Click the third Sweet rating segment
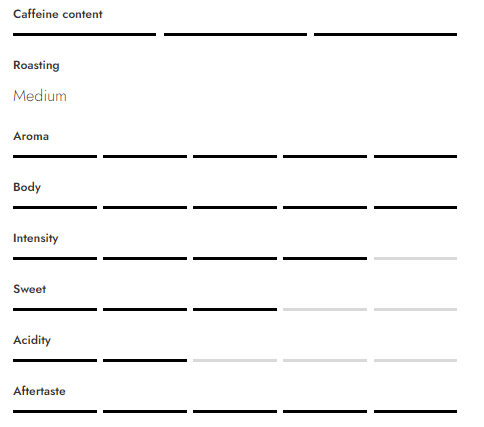484x427 pixels. coord(235,309)
